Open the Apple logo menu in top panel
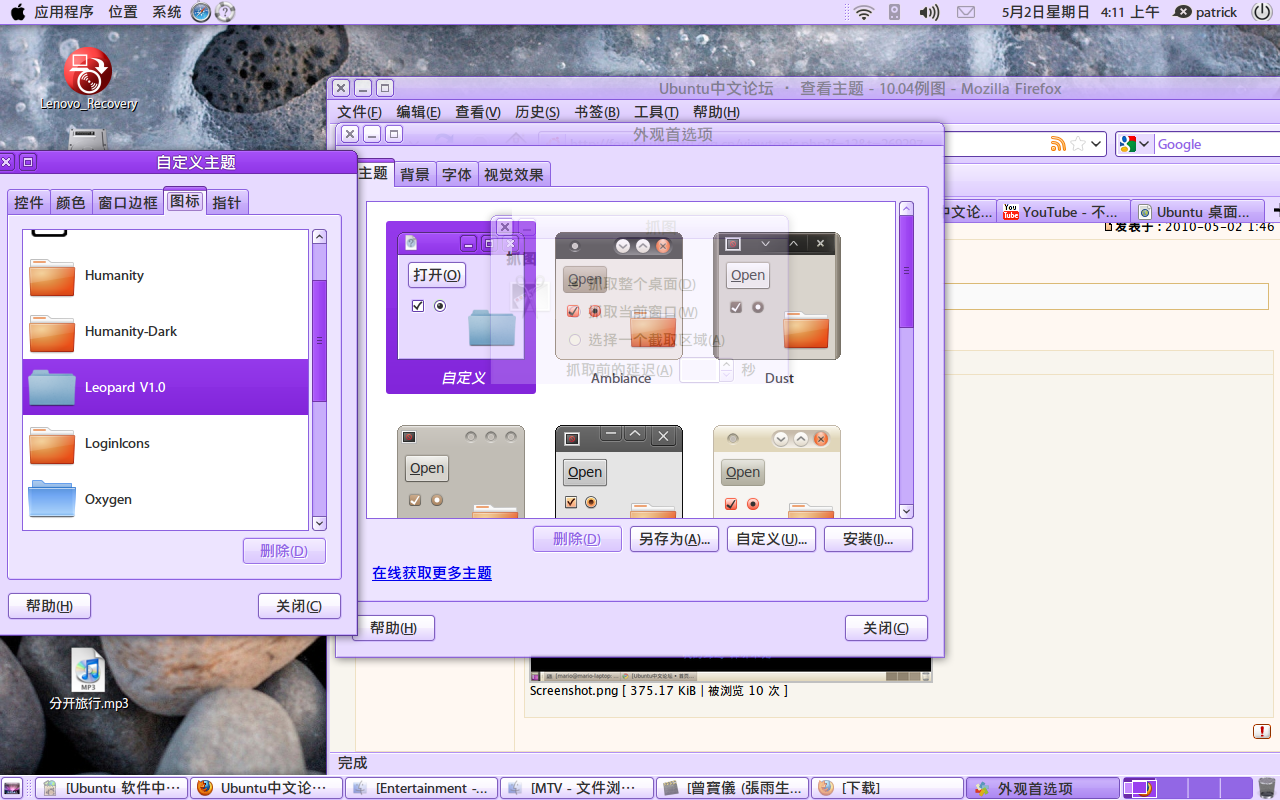The height and width of the screenshot is (800, 1280). click(17, 12)
